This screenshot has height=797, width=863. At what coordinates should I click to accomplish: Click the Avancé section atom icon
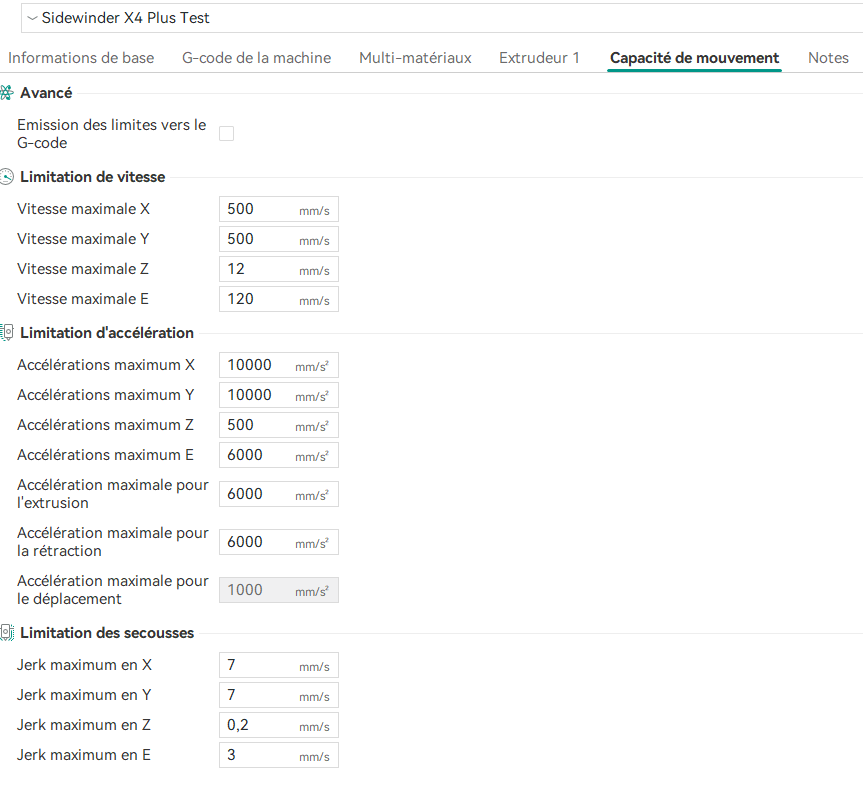click(x=7, y=92)
